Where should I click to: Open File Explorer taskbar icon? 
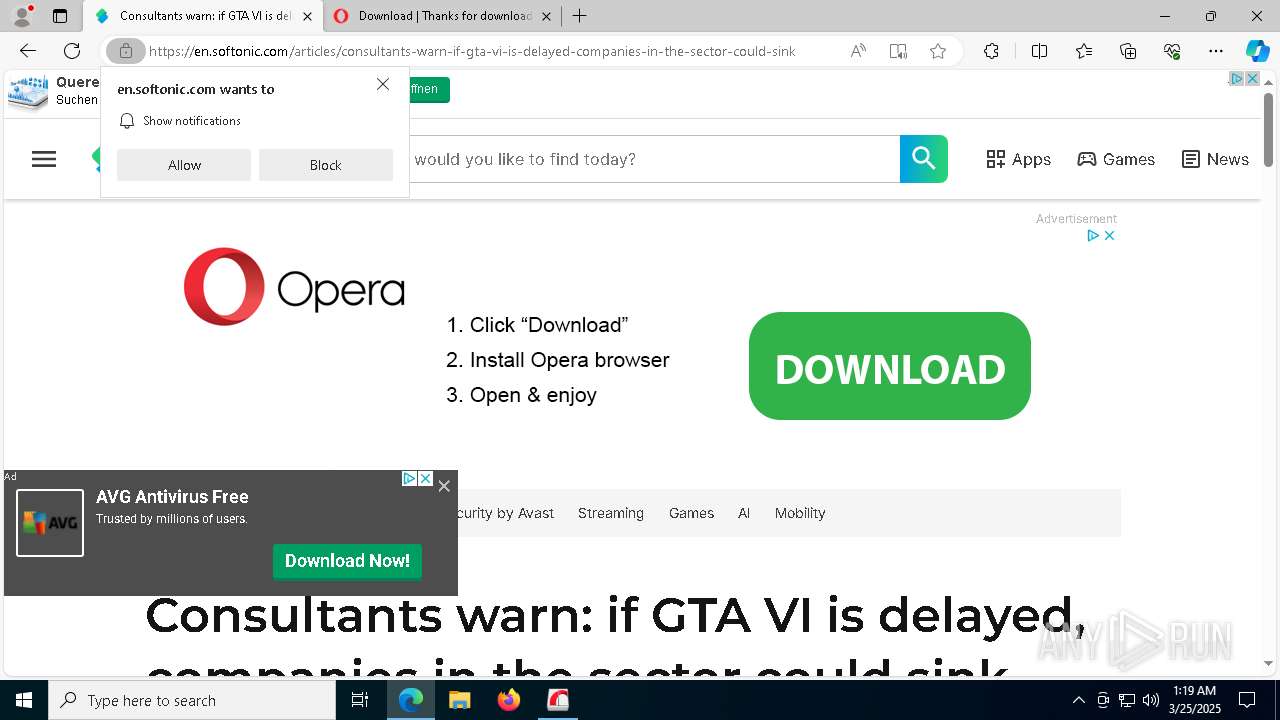point(460,700)
